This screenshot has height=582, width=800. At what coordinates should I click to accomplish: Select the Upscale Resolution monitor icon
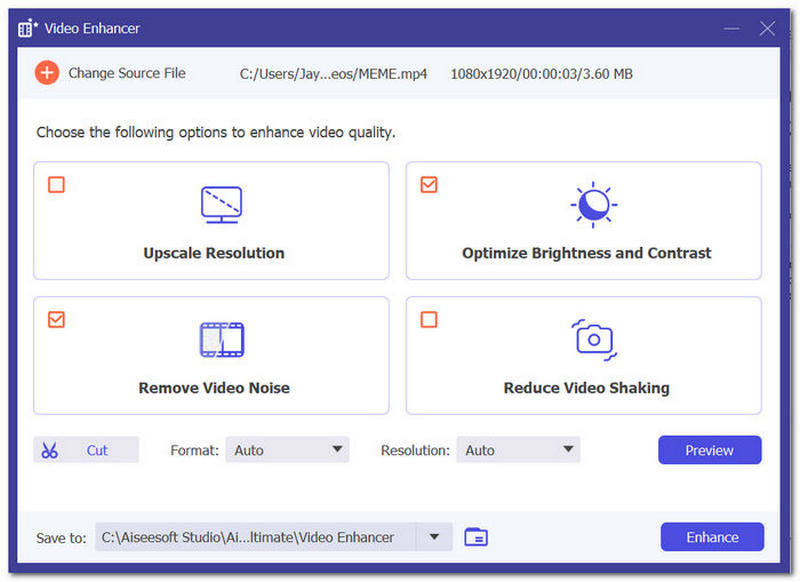[221, 204]
